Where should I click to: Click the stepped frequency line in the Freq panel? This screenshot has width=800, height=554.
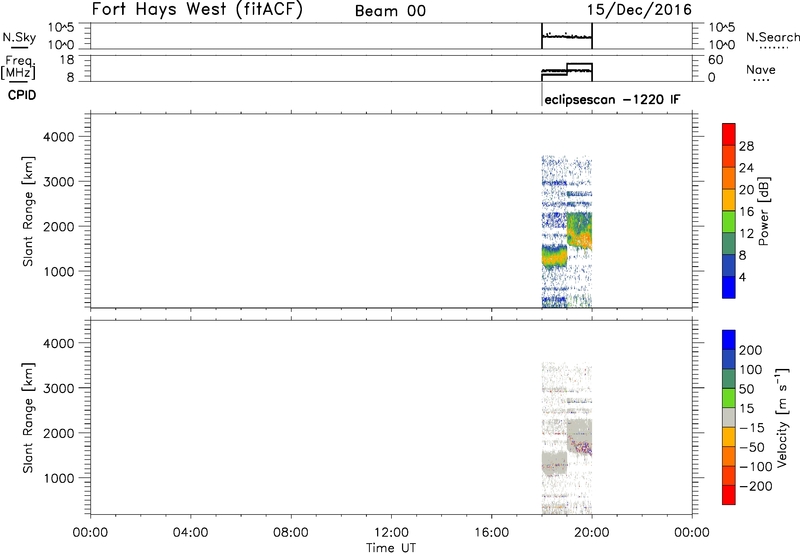coord(567,69)
